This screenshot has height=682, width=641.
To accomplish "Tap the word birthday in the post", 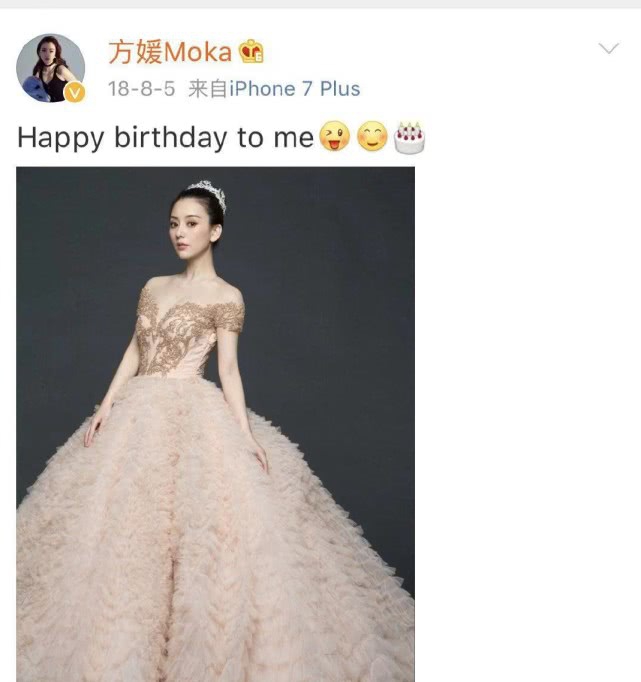I will 170,138.
